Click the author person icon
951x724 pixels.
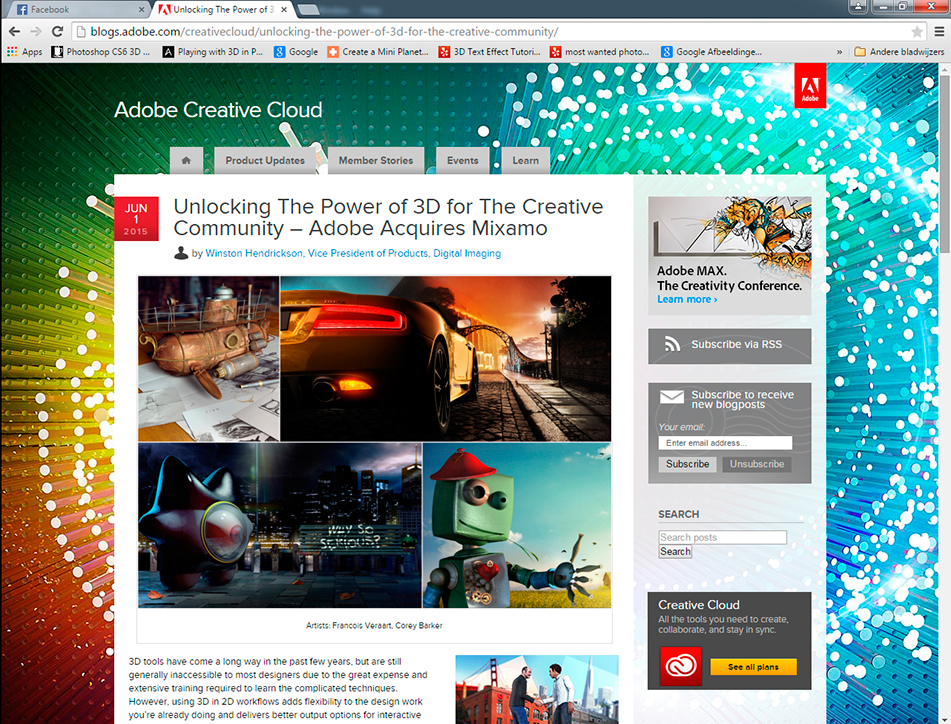[181, 253]
